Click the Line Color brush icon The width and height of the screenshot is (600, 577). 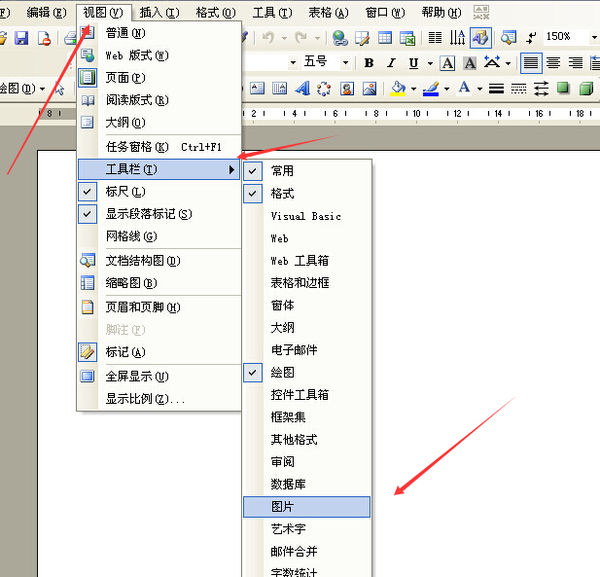[431, 88]
